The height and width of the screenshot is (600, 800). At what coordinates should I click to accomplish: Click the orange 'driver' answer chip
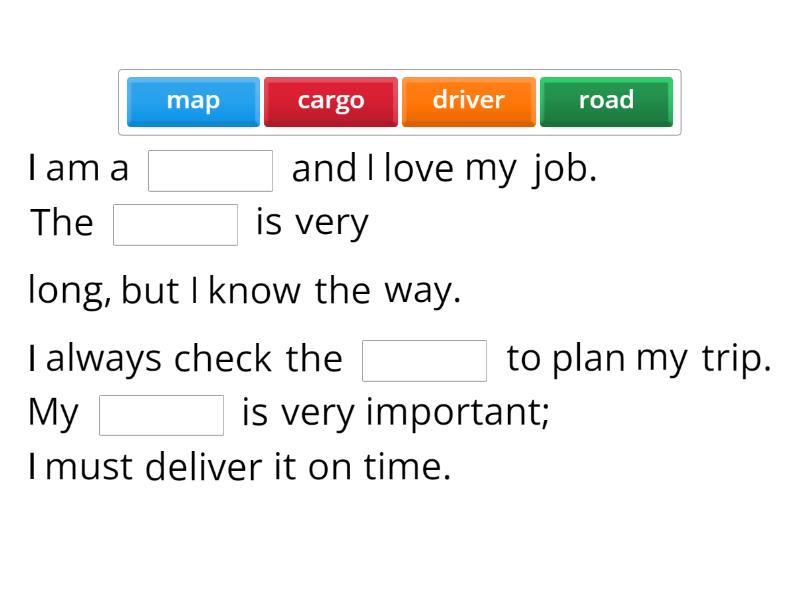pyautogui.click(x=468, y=100)
